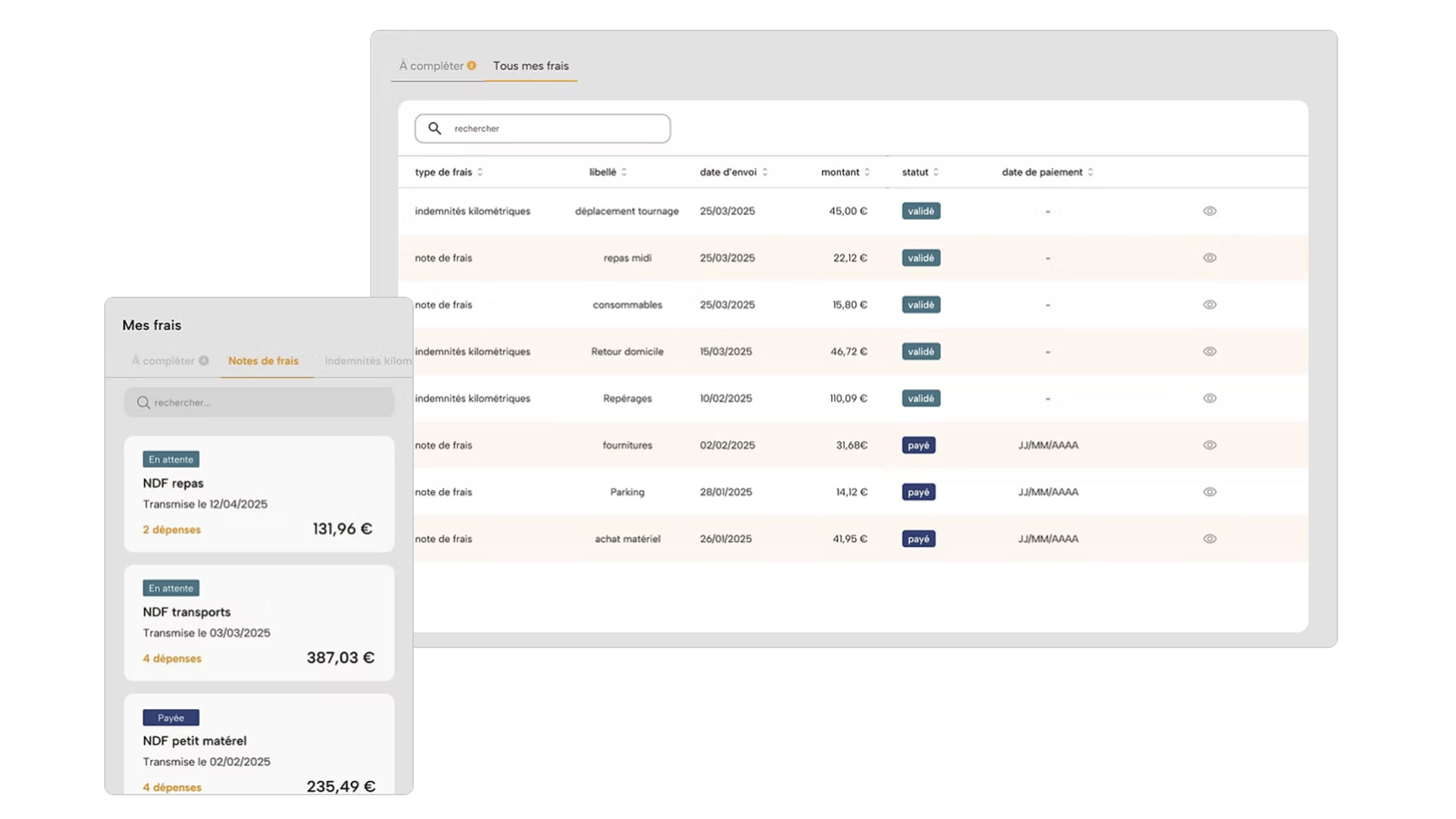Open eye icon on consommables row
Image resolution: width=1456 pixels, height=819 pixels.
pyautogui.click(x=1210, y=305)
